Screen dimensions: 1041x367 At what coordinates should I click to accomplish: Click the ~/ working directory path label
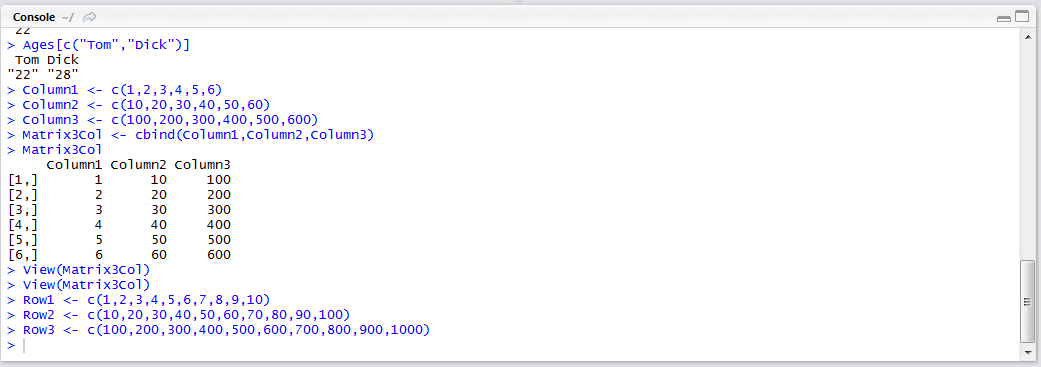coord(66,17)
